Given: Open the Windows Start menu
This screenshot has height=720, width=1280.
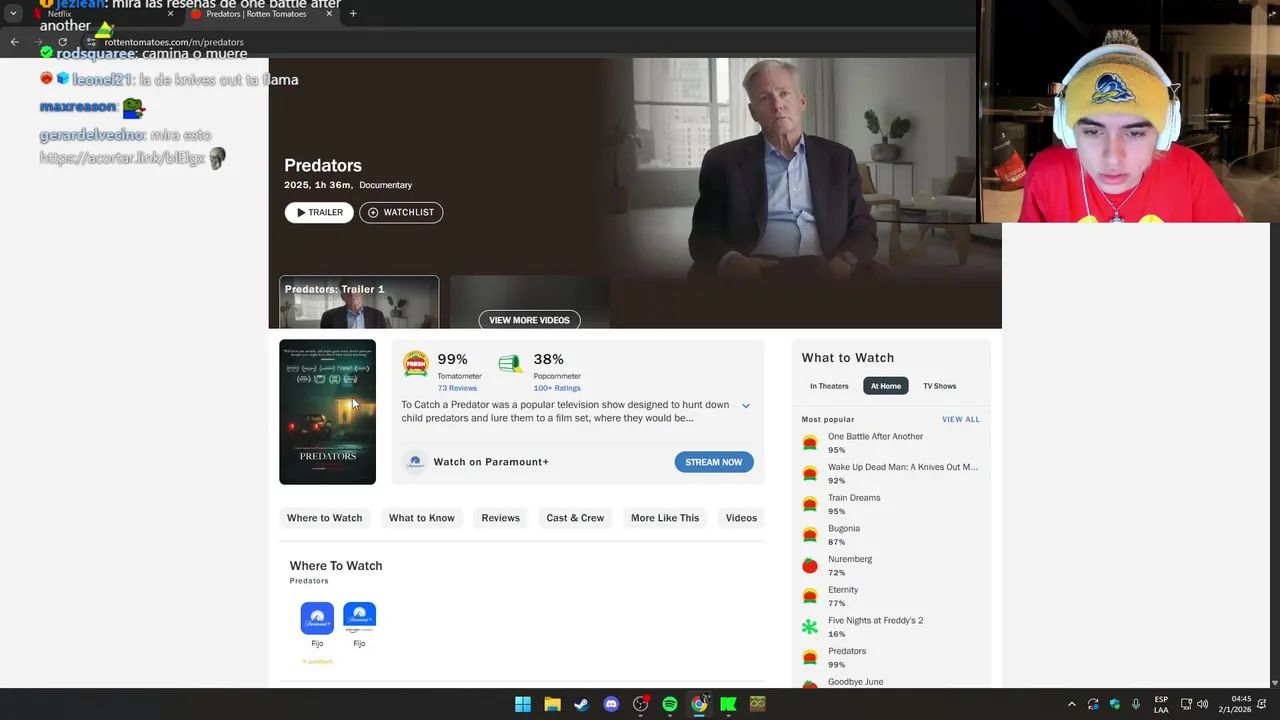Looking at the screenshot, I should [x=523, y=704].
